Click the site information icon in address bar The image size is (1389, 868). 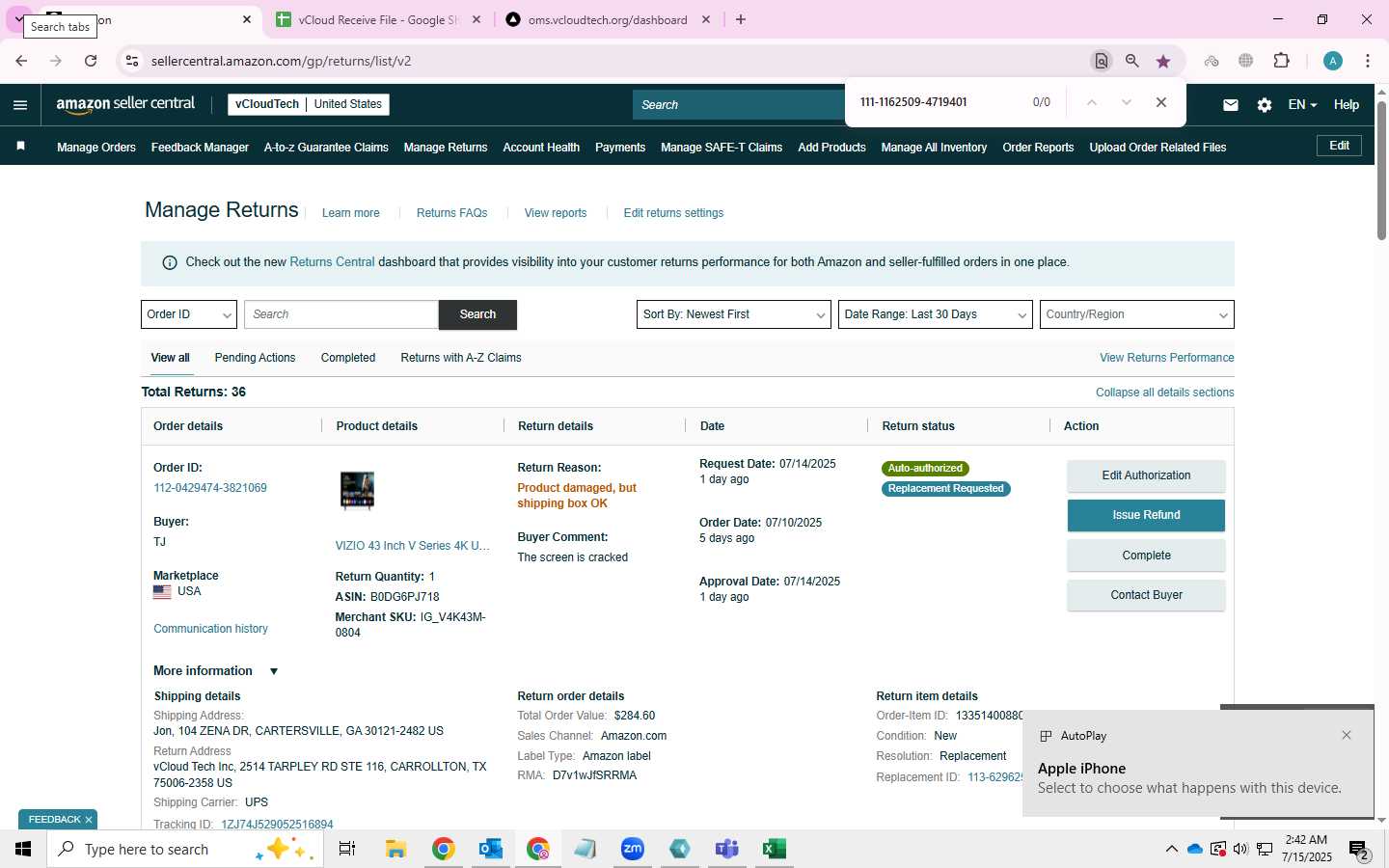pos(132,61)
